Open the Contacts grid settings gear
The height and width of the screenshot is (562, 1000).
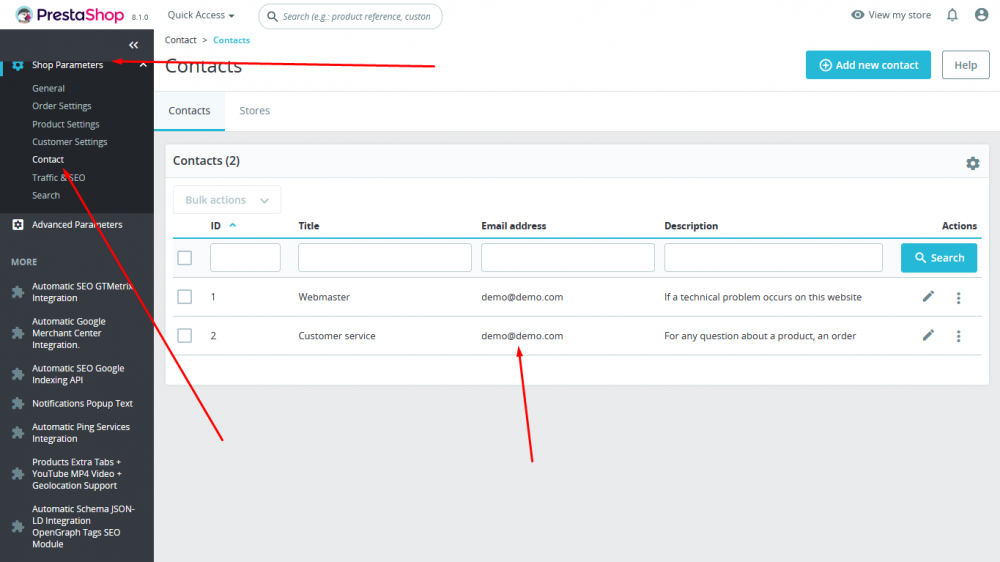pos(973,163)
